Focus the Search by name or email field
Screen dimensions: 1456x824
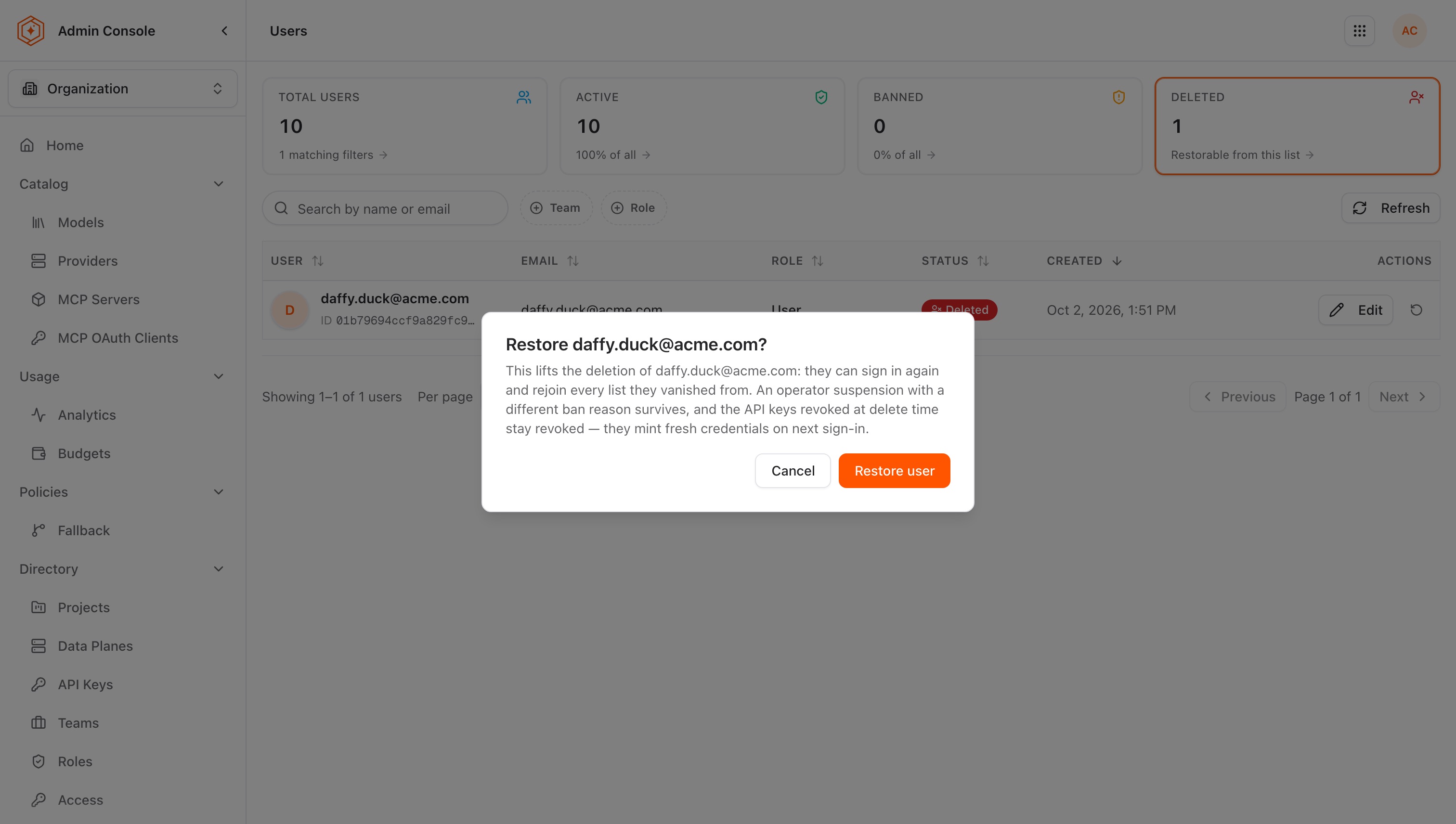click(385, 208)
